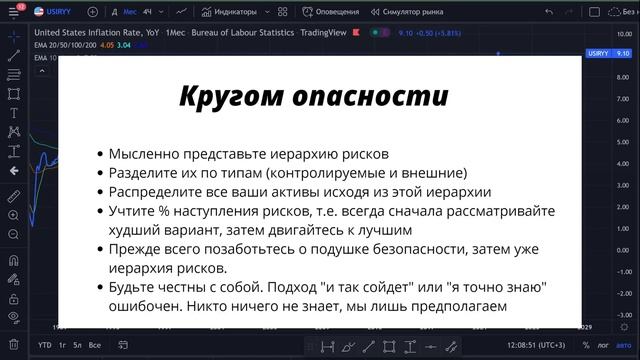Collapse the indicator legend chevron

[42, 71]
